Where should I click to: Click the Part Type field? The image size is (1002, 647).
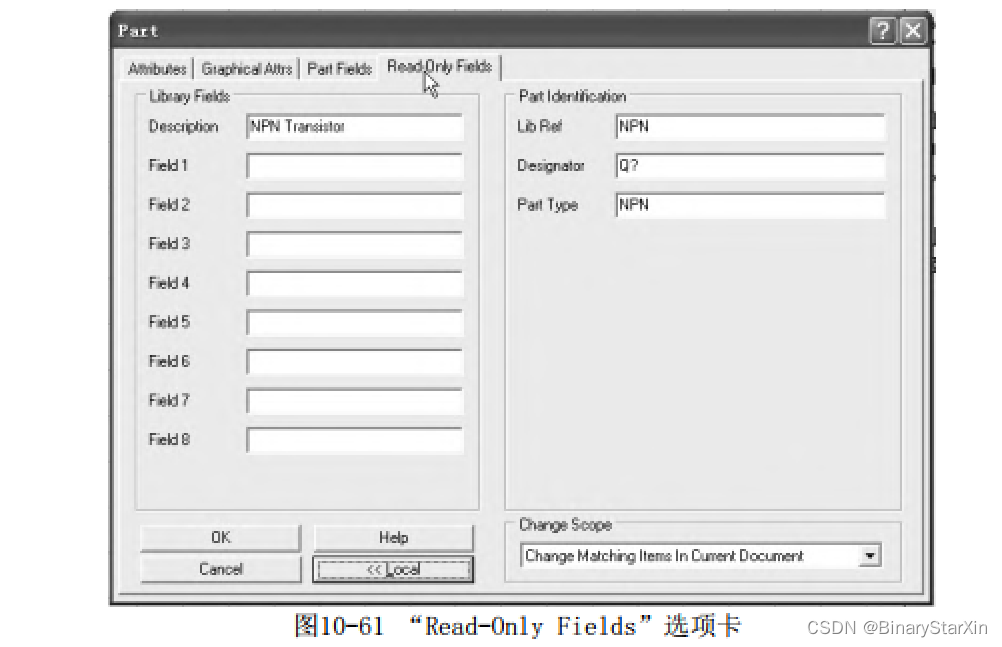coord(750,205)
